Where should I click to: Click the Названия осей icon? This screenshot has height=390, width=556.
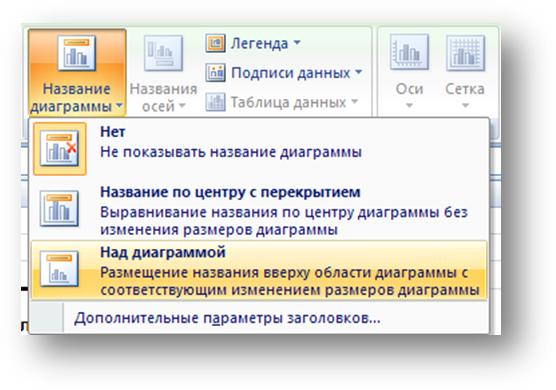click(x=163, y=53)
